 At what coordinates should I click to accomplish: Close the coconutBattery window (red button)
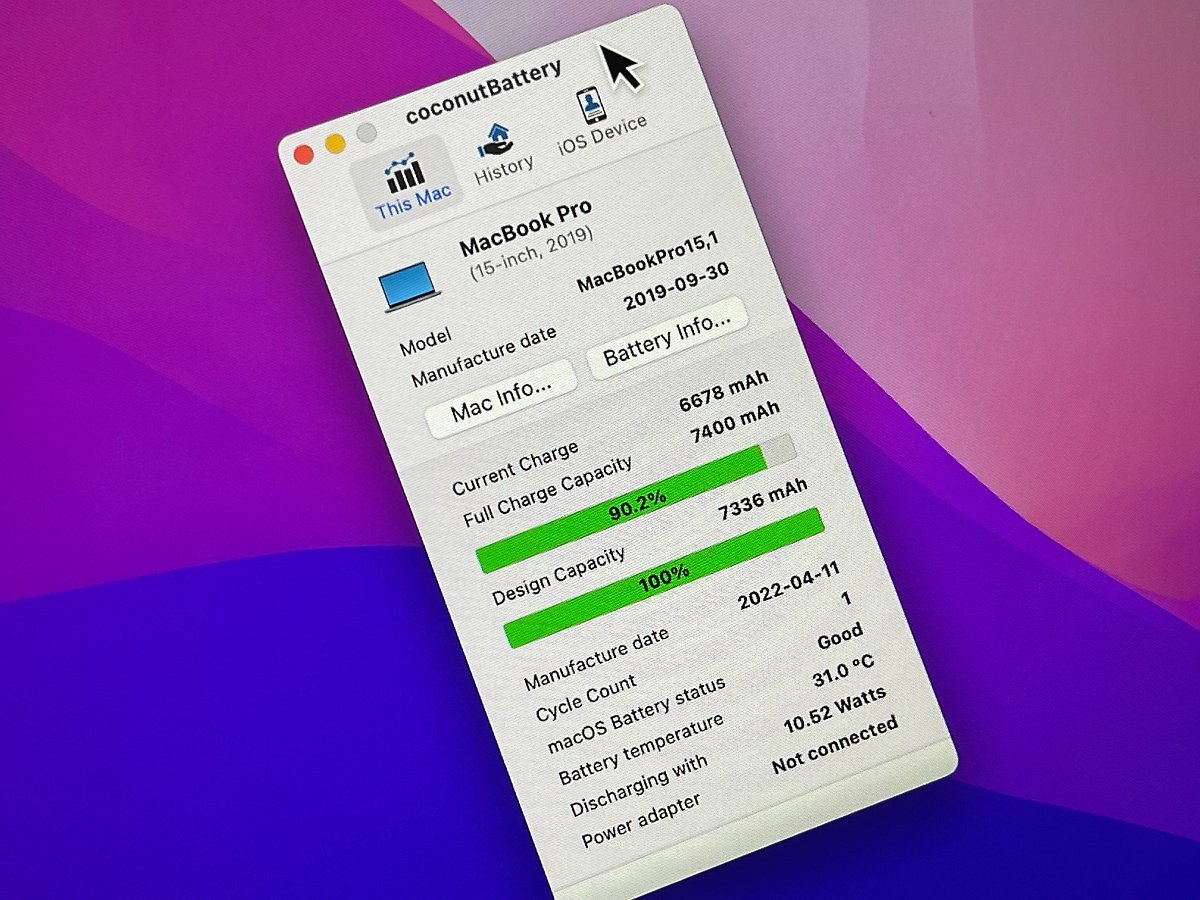coord(303,154)
